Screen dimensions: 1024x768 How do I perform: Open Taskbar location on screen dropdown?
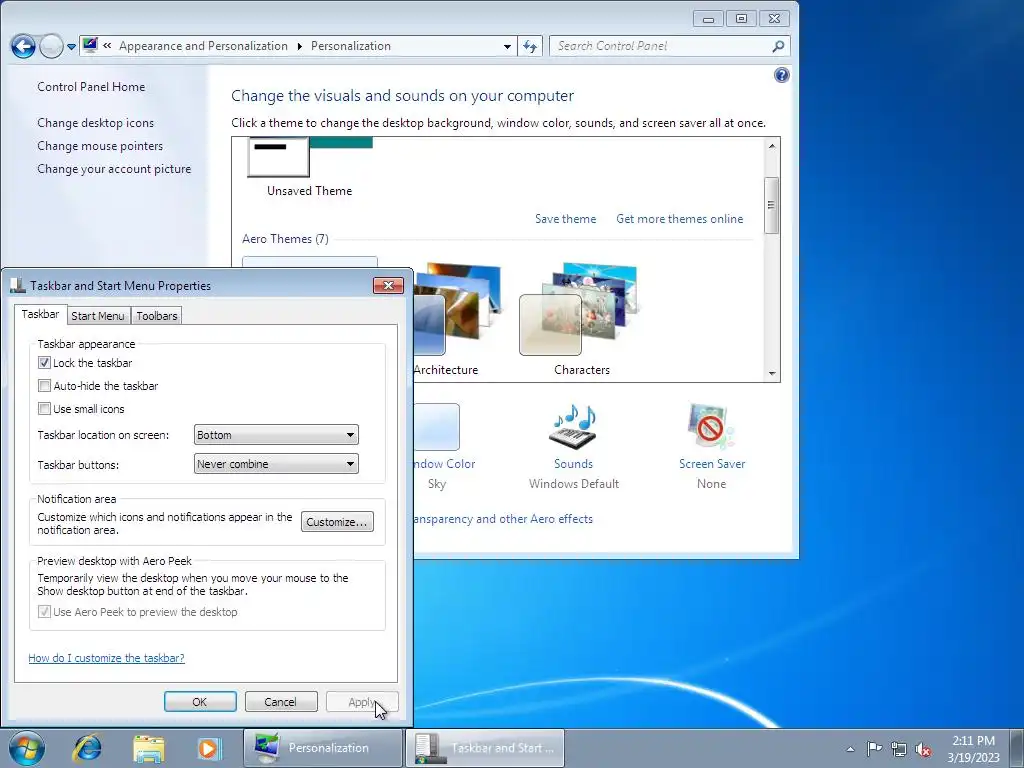click(276, 435)
